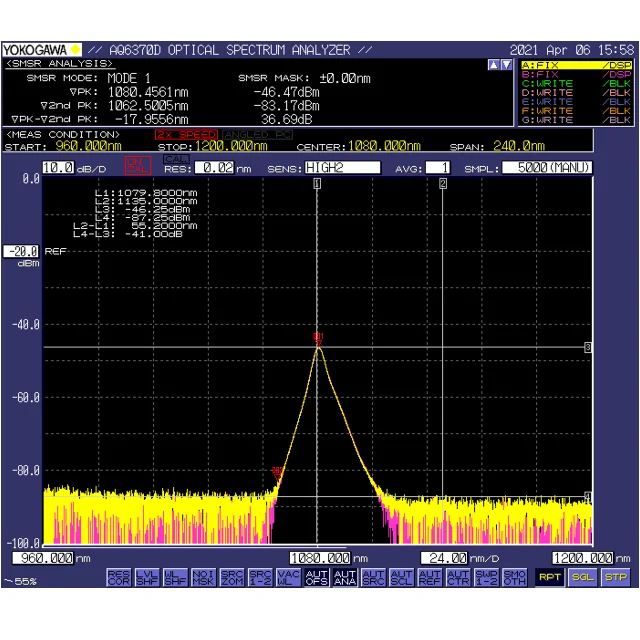This screenshot has width=640, height=640.
Task: Click the RES 0.02 nm resolution field
Action: click(x=214, y=168)
